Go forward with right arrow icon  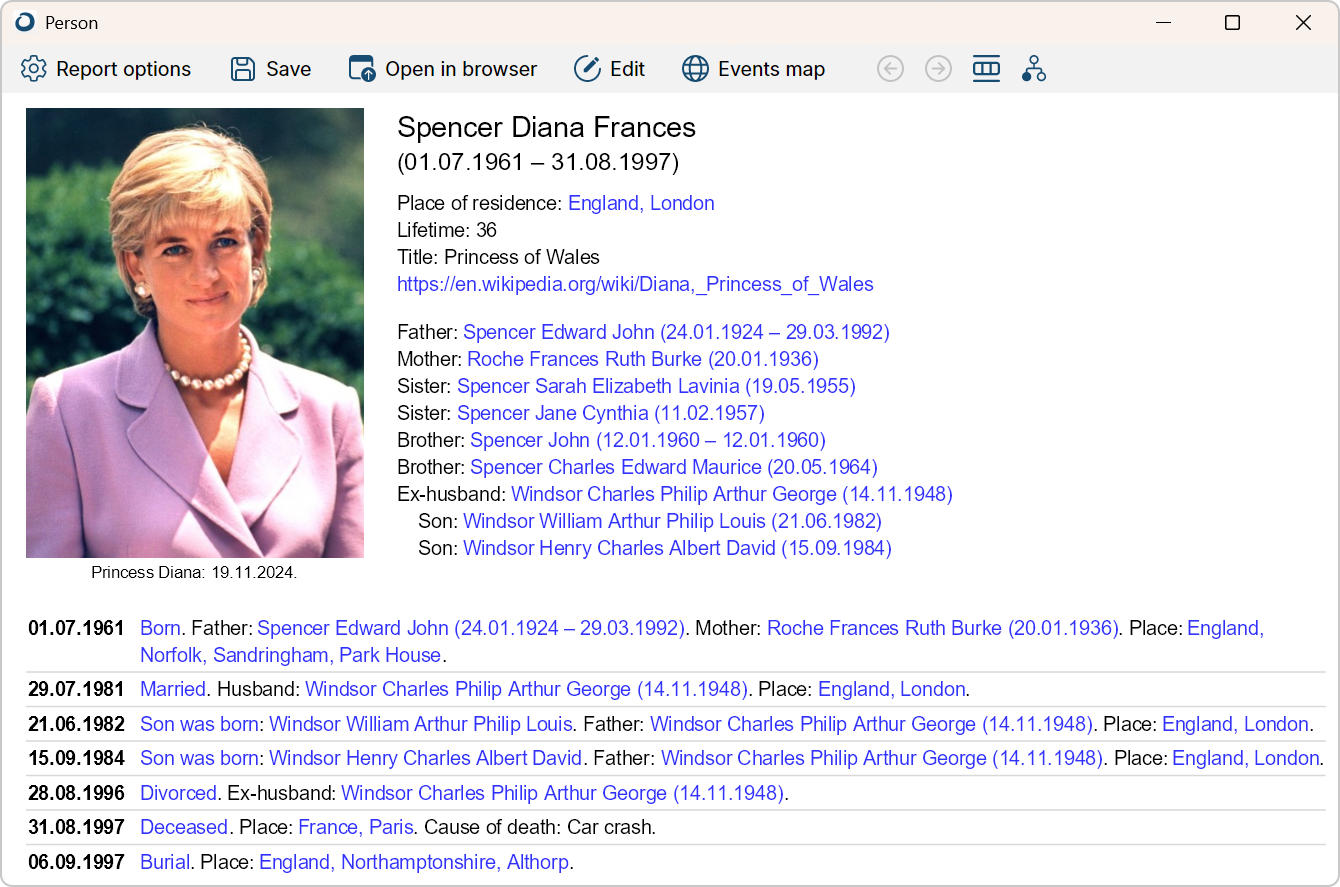point(938,69)
